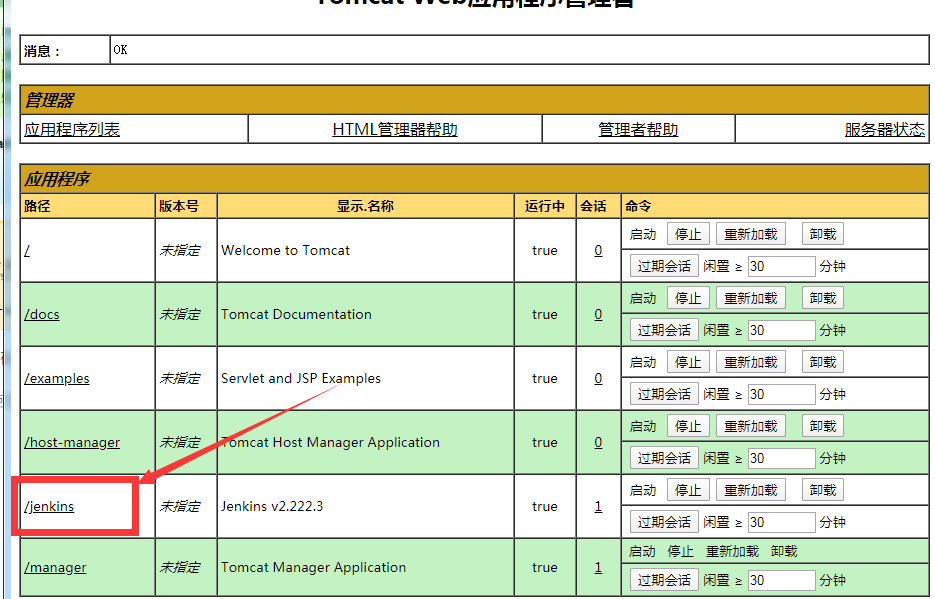Select 'Tomcat Manager Application' display name text
The image size is (935, 599).
coord(313,567)
